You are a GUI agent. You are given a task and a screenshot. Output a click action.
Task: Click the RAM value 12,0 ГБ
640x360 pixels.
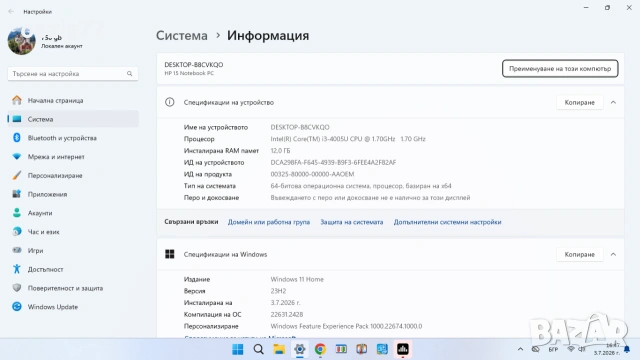click(280, 151)
